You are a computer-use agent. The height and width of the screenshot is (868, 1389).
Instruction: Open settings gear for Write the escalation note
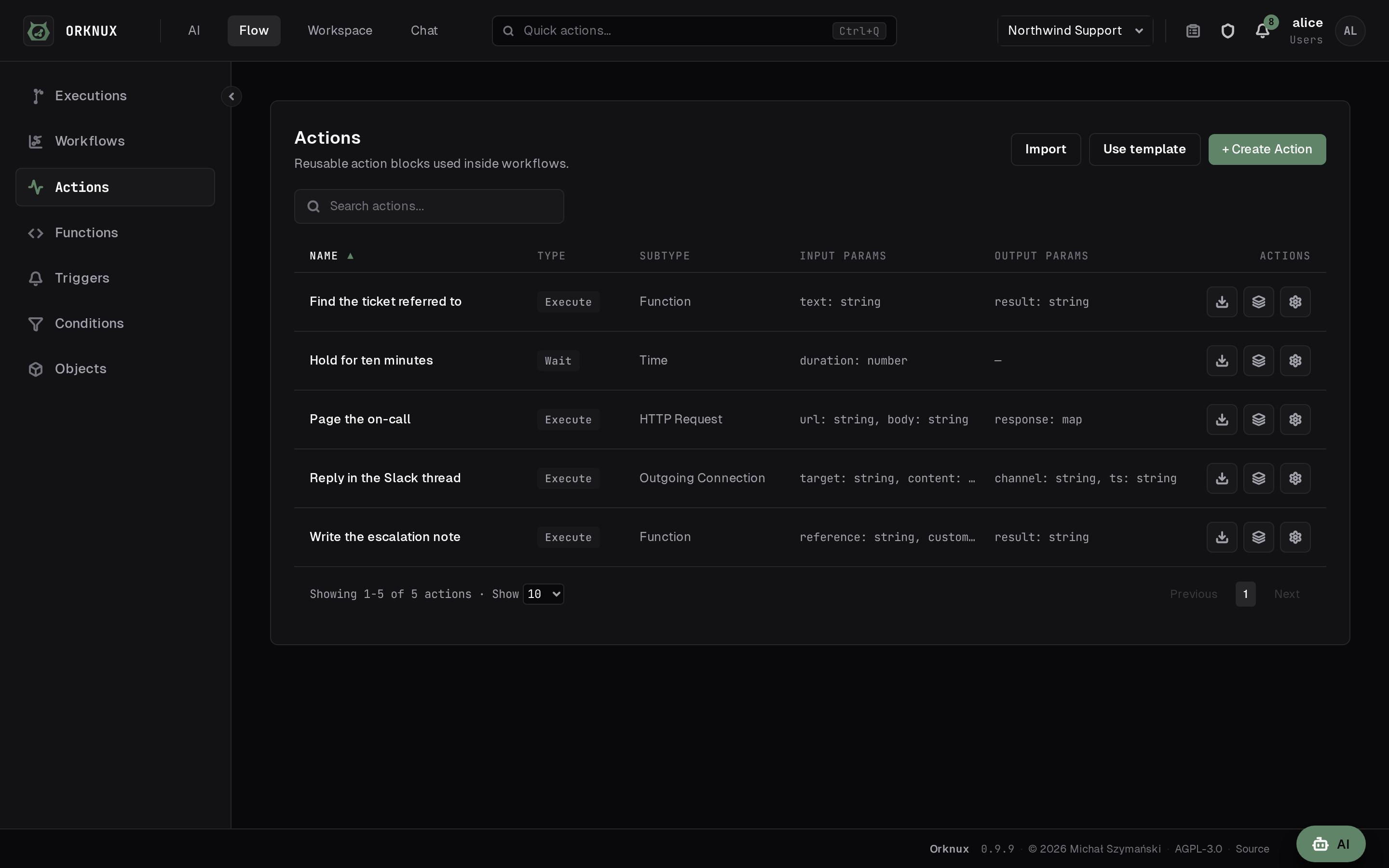coord(1295,537)
